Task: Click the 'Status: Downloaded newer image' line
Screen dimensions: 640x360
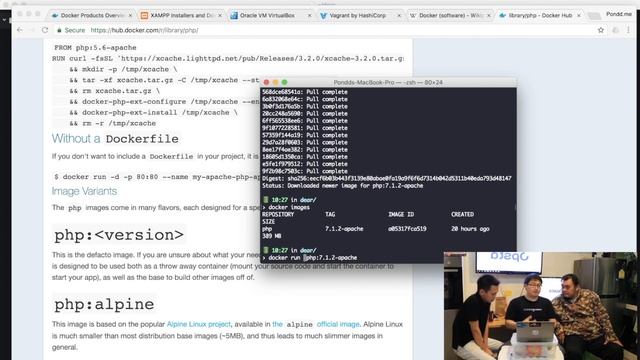Action: pos(342,186)
